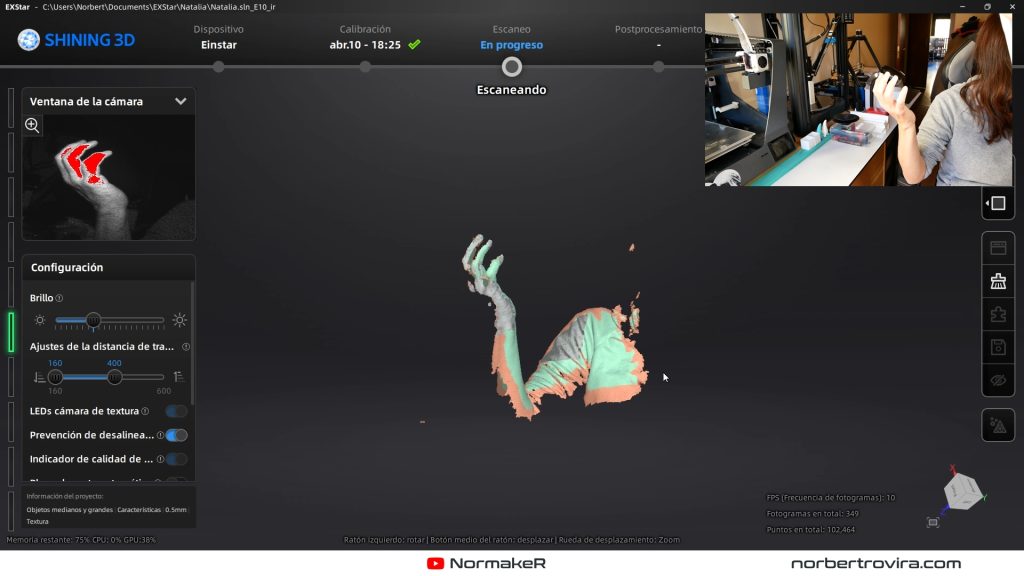Click the window-shaped icon in right toolbar

[997, 248]
